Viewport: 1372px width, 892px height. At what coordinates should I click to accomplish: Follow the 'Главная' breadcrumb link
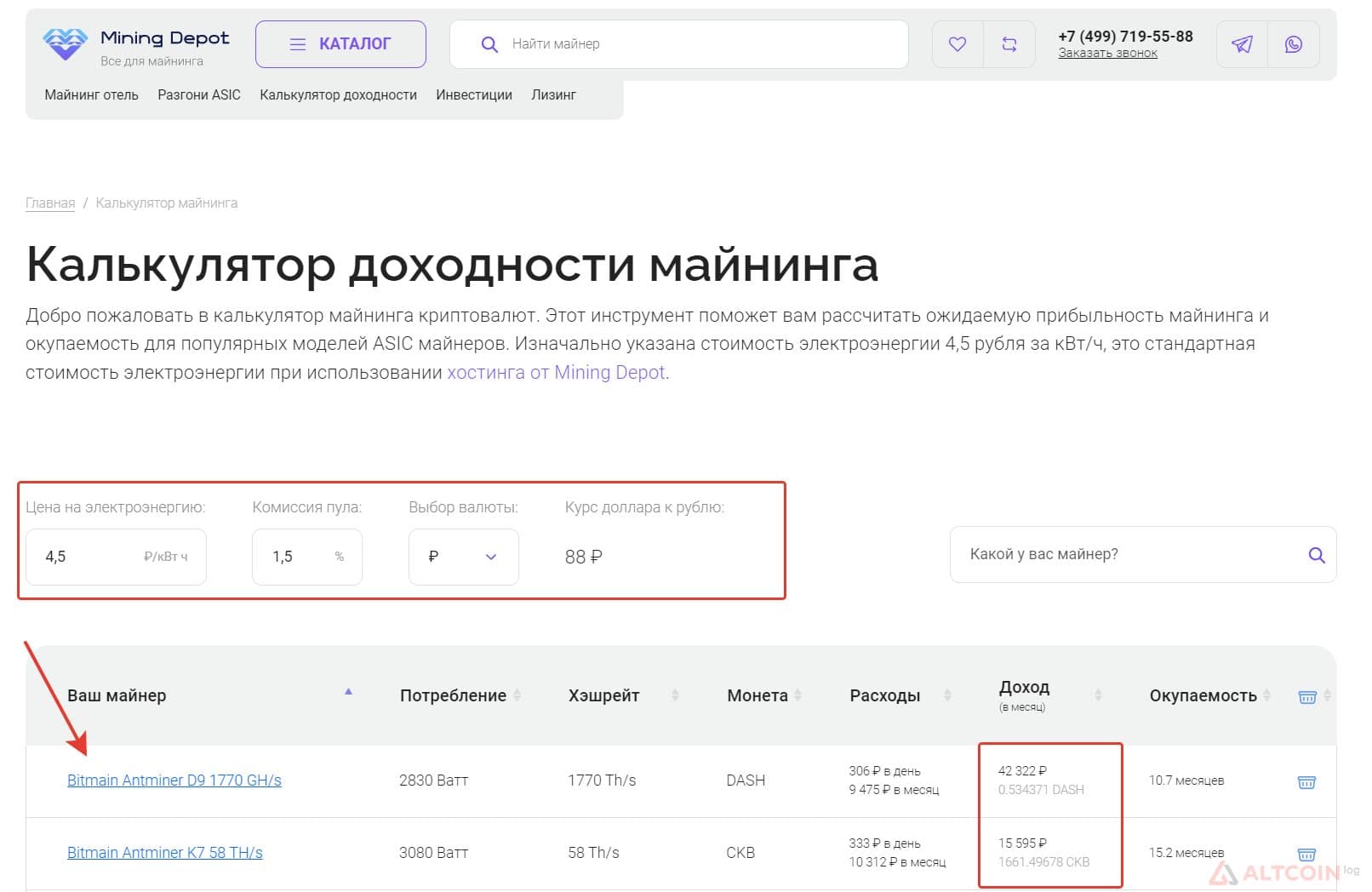coord(50,203)
